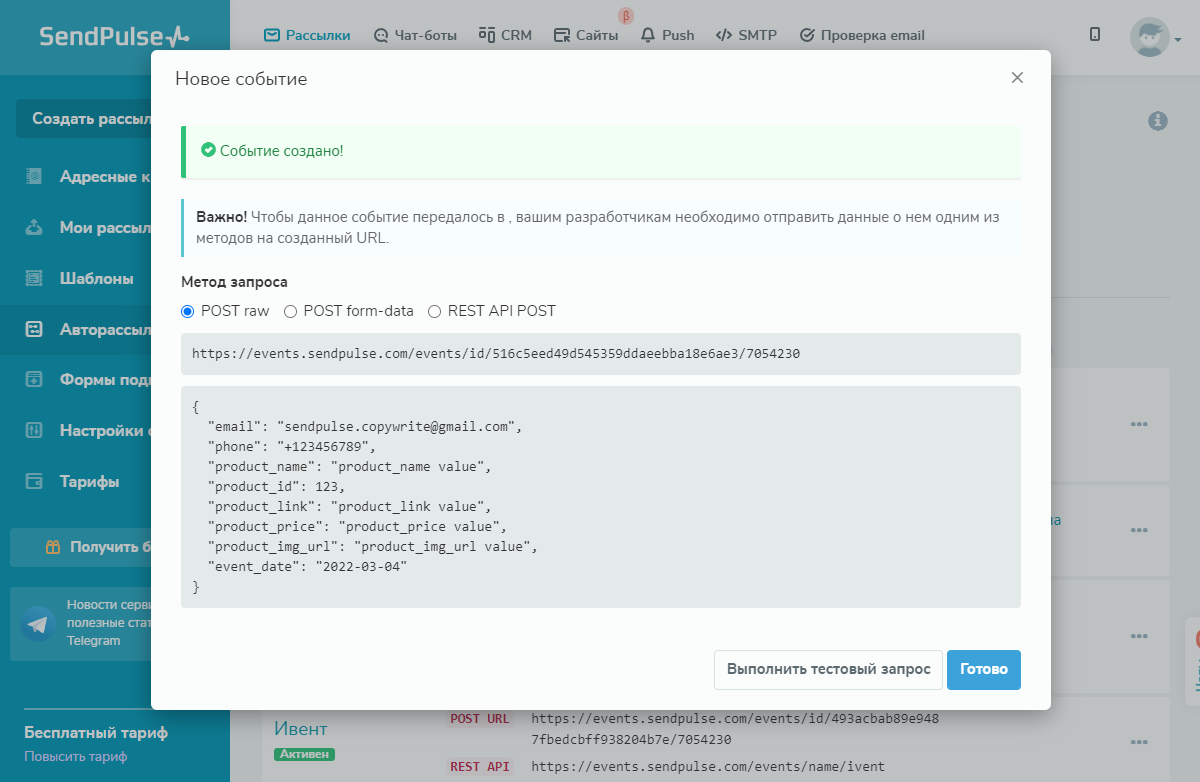Click the Push bell icon

click(x=648, y=35)
